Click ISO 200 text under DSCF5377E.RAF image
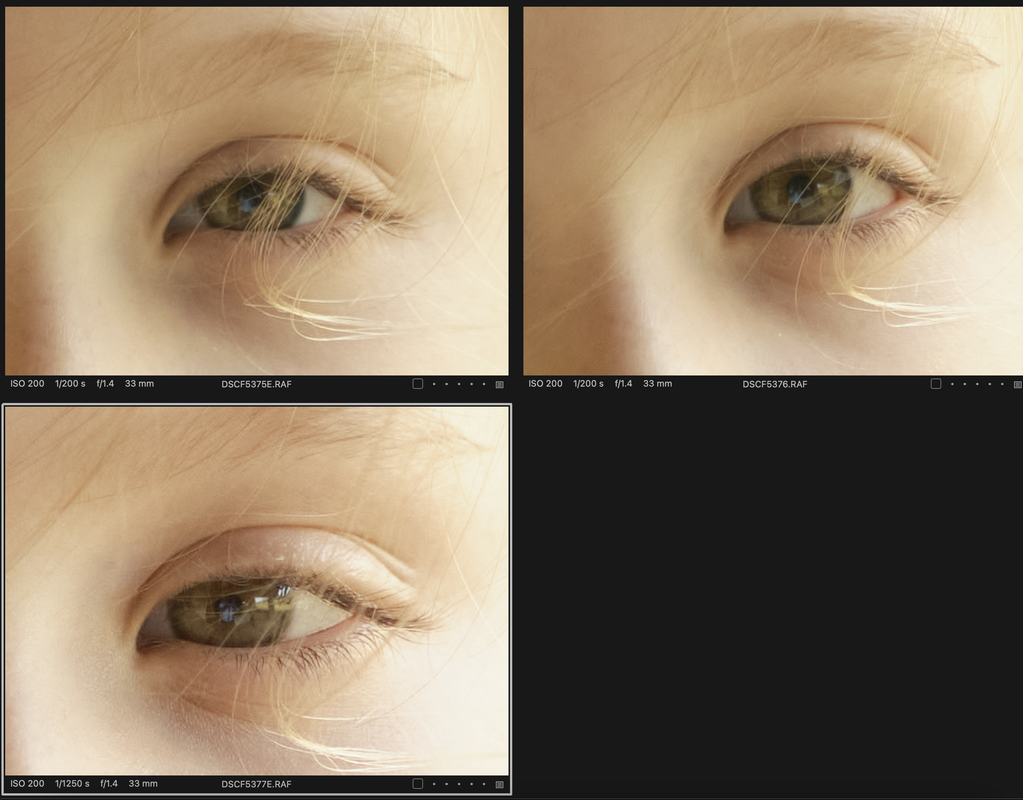Screen dimensions: 1023x800 pos(27,784)
